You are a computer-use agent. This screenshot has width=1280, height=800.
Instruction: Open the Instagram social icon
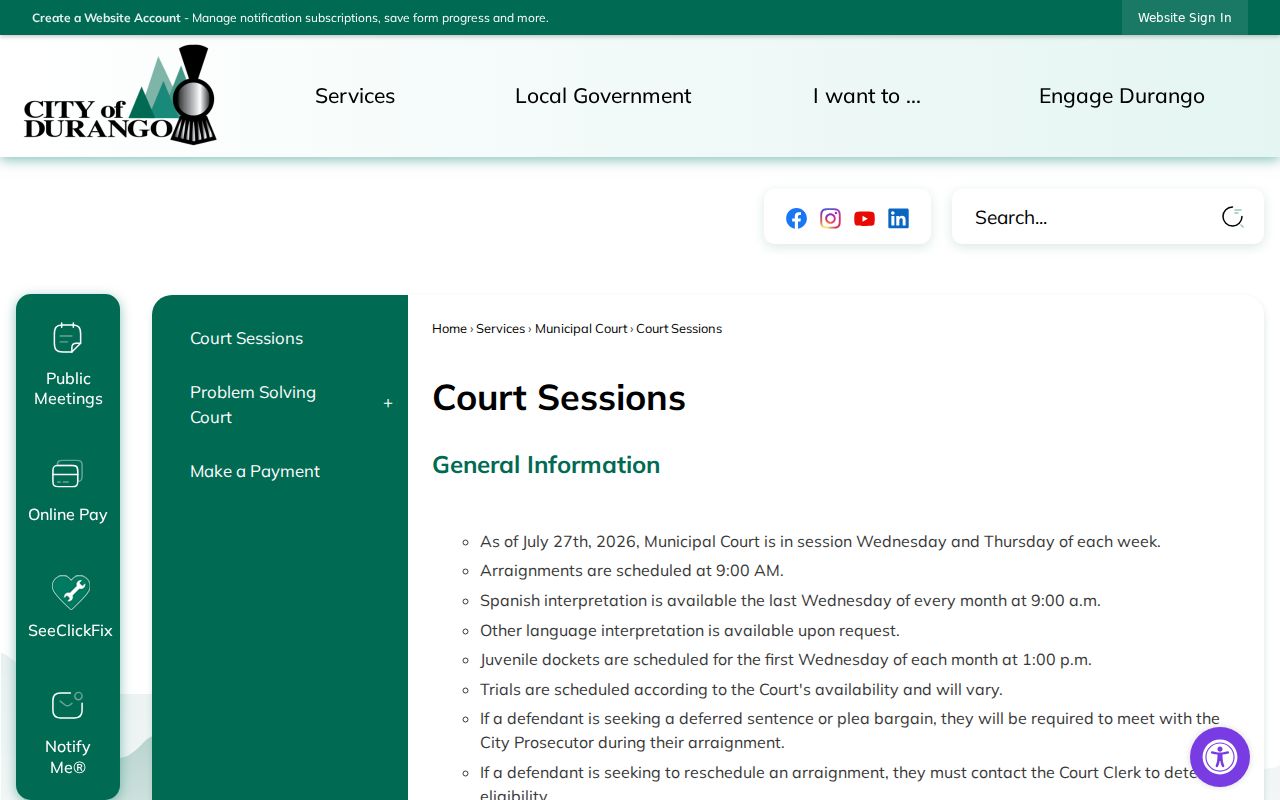tap(830, 218)
